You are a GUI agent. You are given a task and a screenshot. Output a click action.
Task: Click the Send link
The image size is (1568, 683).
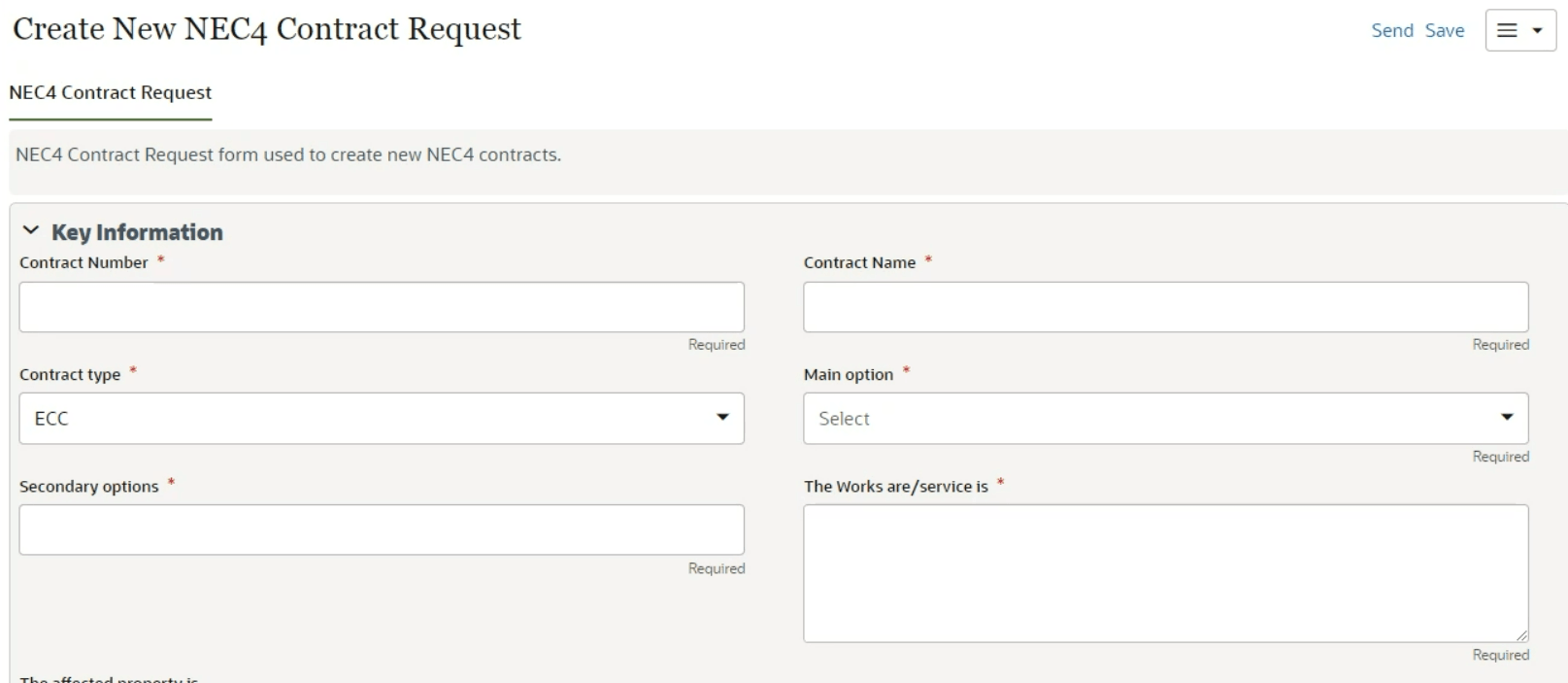click(x=1391, y=30)
